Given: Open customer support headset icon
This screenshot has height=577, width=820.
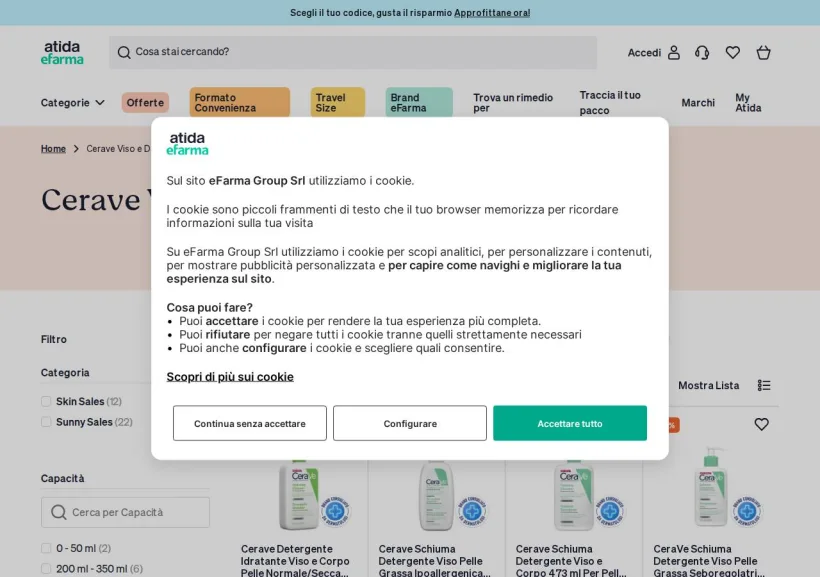Looking at the screenshot, I should coord(702,52).
